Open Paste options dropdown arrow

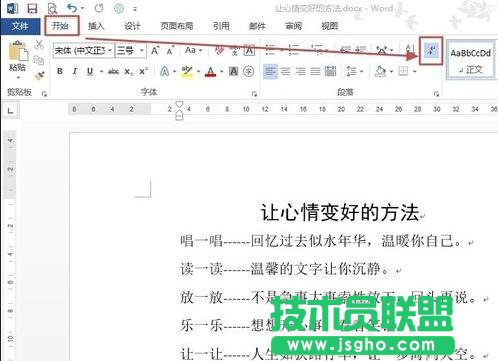click(x=18, y=78)
